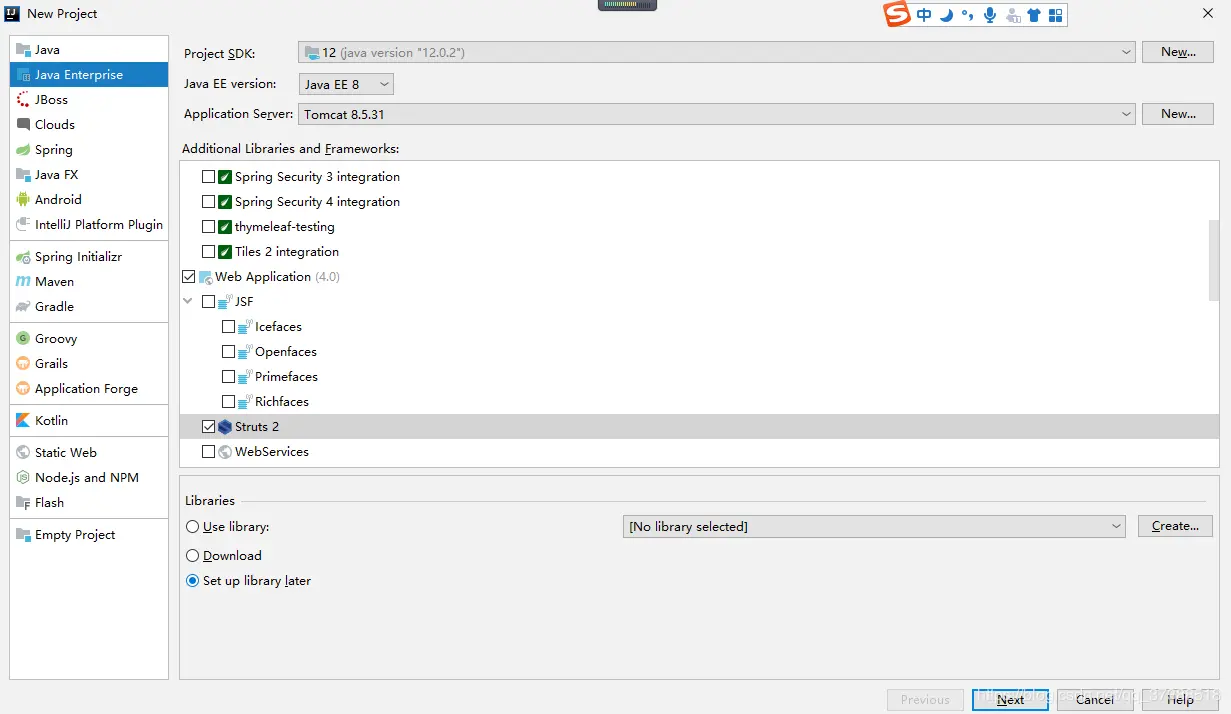Image resolution: width=1231 pixels, height=714 pixels.
Task: Check the Openfaces checkbox
Action: tap(228, 351)
